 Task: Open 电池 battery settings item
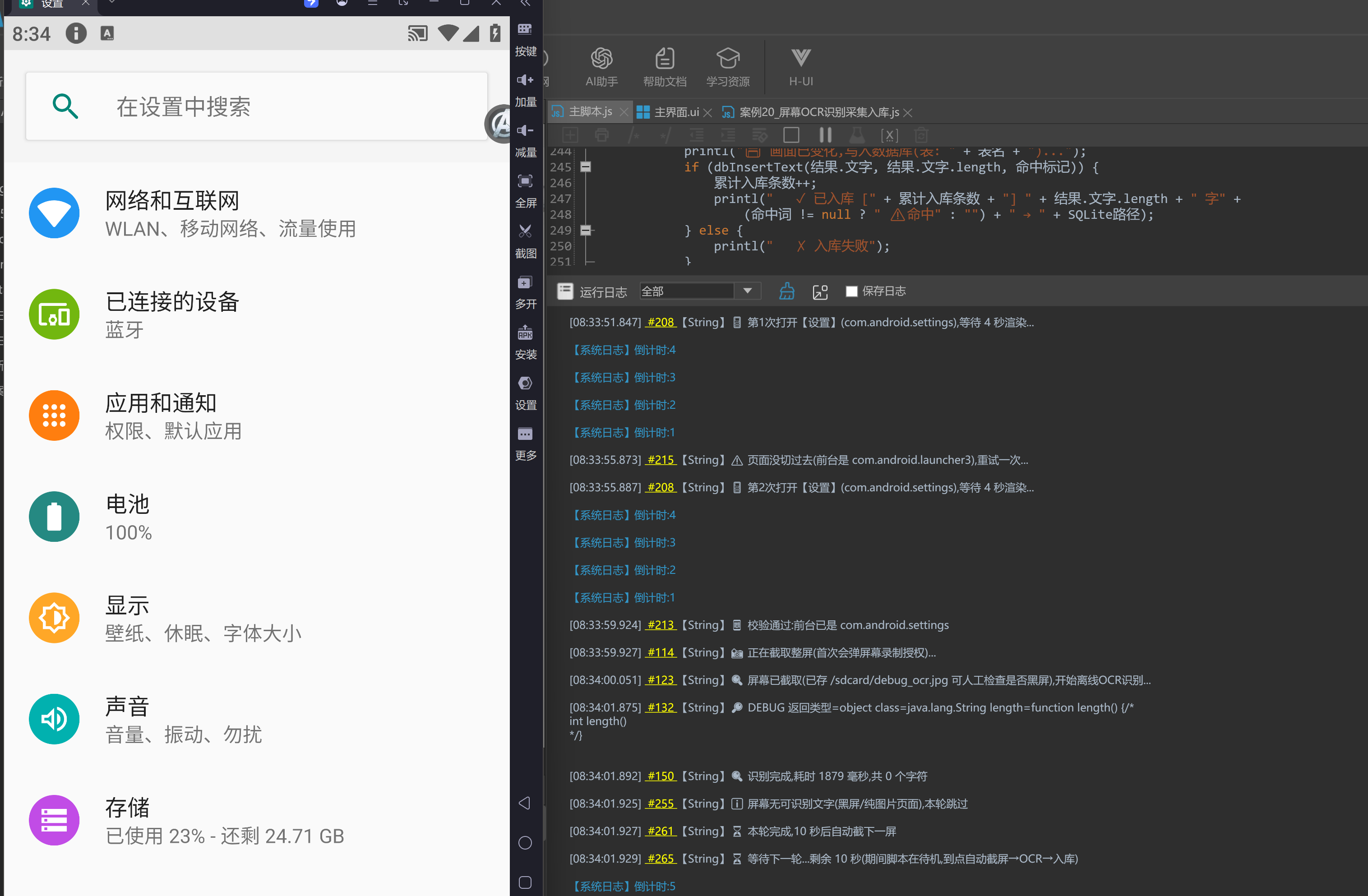256,517
